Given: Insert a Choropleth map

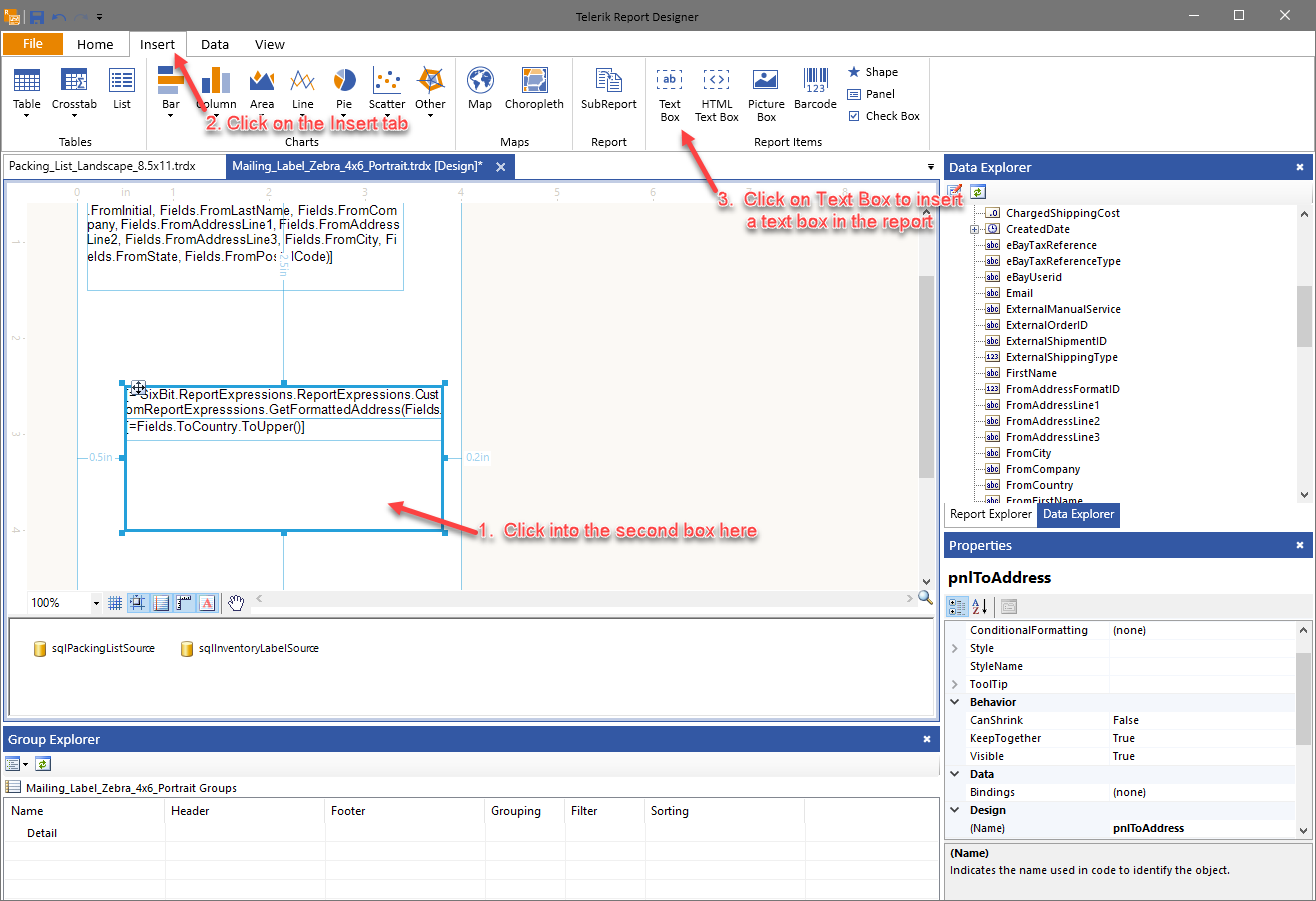Looking at the screenshot, I should pyautogui.click(x=534, y=88).
